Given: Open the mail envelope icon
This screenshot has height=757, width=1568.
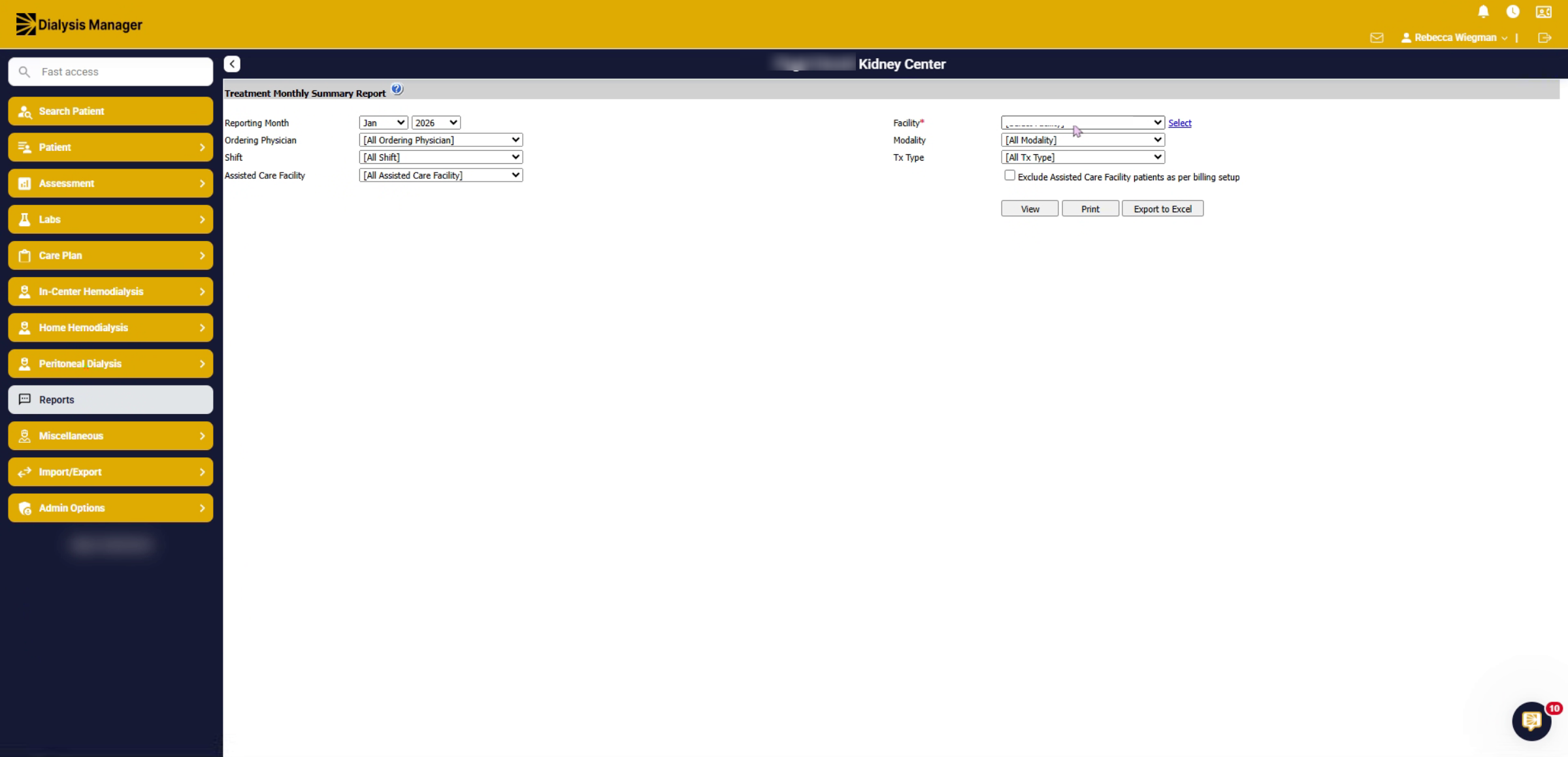Looking at the screenshot, I should pos(1377,38).
